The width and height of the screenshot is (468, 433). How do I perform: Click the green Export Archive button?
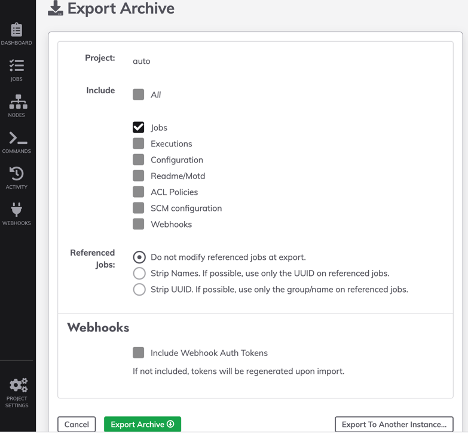tap(142, 424)
